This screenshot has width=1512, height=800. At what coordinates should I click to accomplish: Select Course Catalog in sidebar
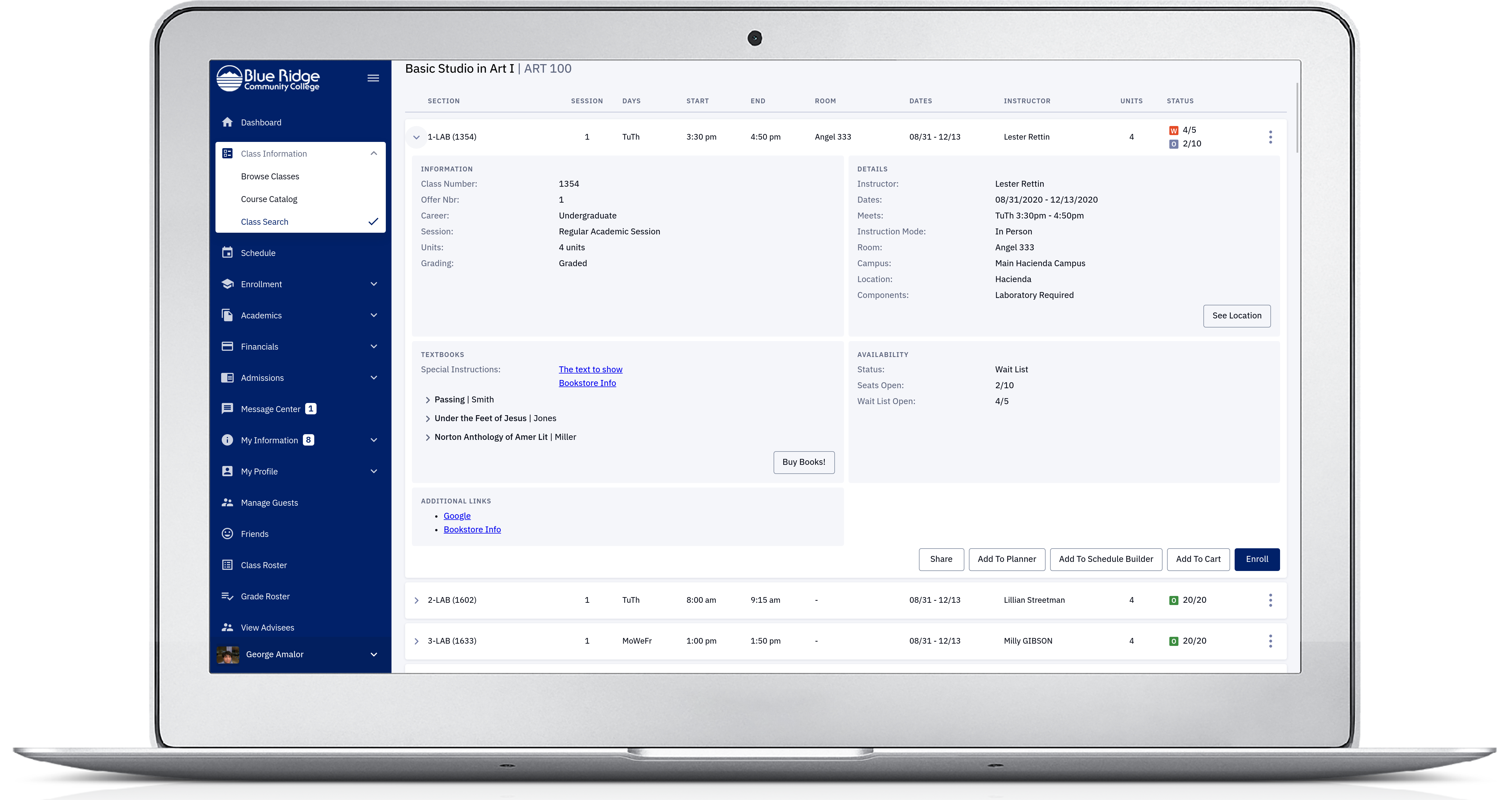point(269,199)
